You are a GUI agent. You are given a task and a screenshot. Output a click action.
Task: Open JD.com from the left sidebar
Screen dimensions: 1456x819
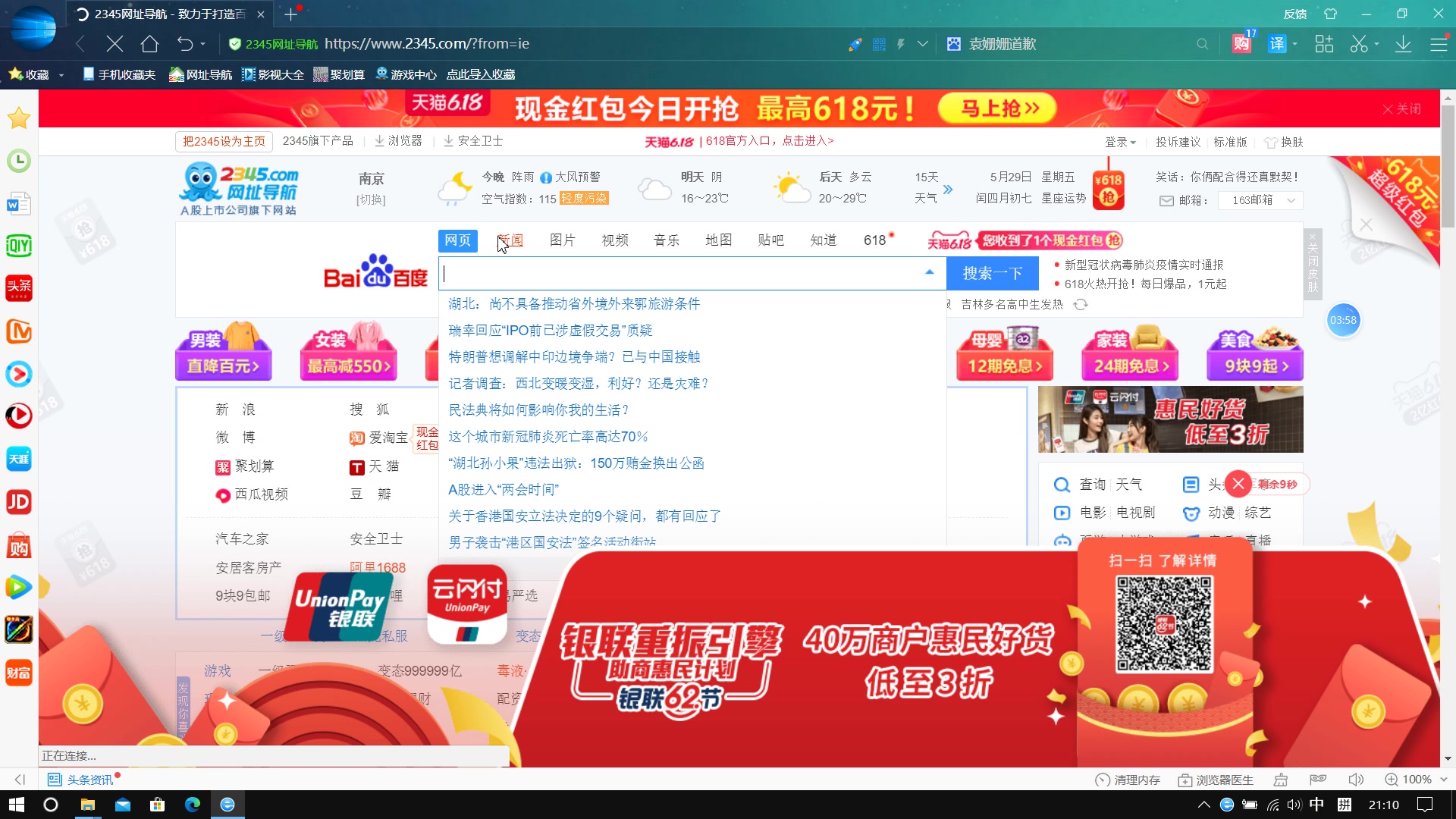tap(19, 502)
